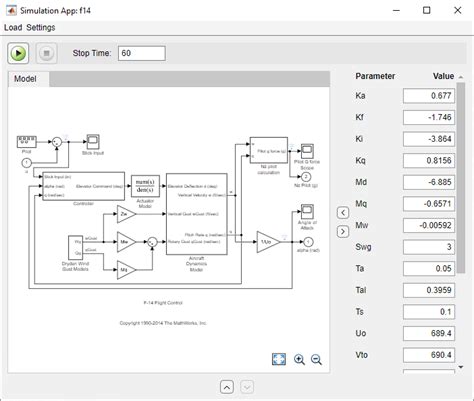
Task: Edit the Ka parameter value field
Action: [429, 96]
